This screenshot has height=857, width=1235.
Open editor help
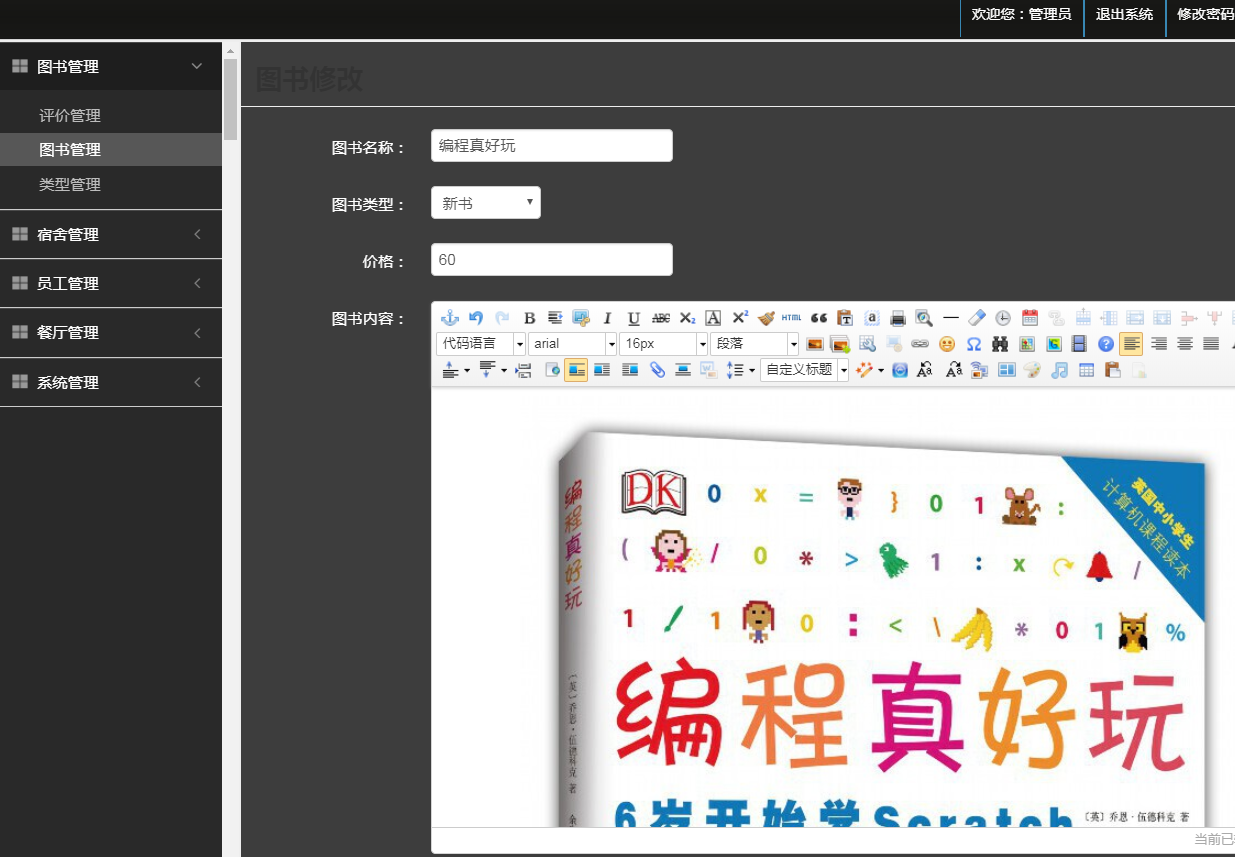point(1106,344)
